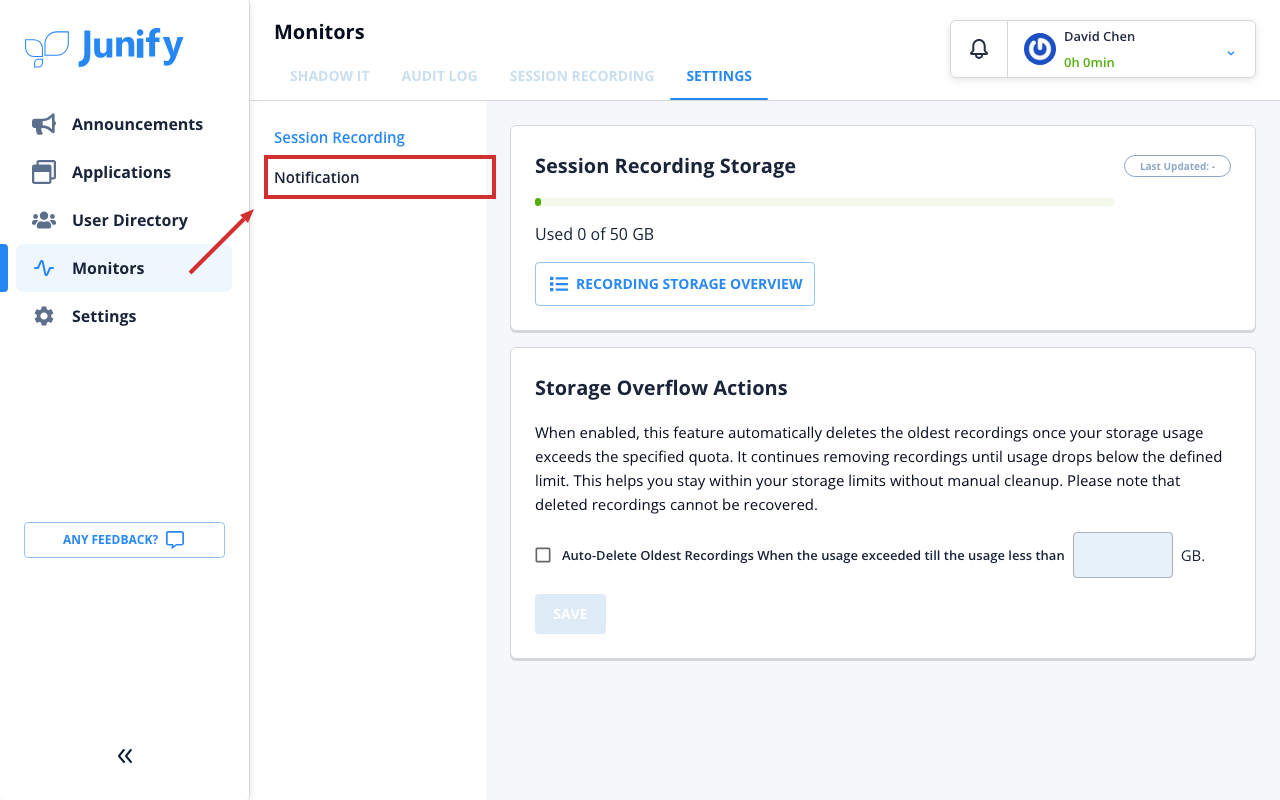Image resolution: width=1280 pixels, height=800 pixels.
Task: Click the Last Updated badge
Action: coord(1177,166)
